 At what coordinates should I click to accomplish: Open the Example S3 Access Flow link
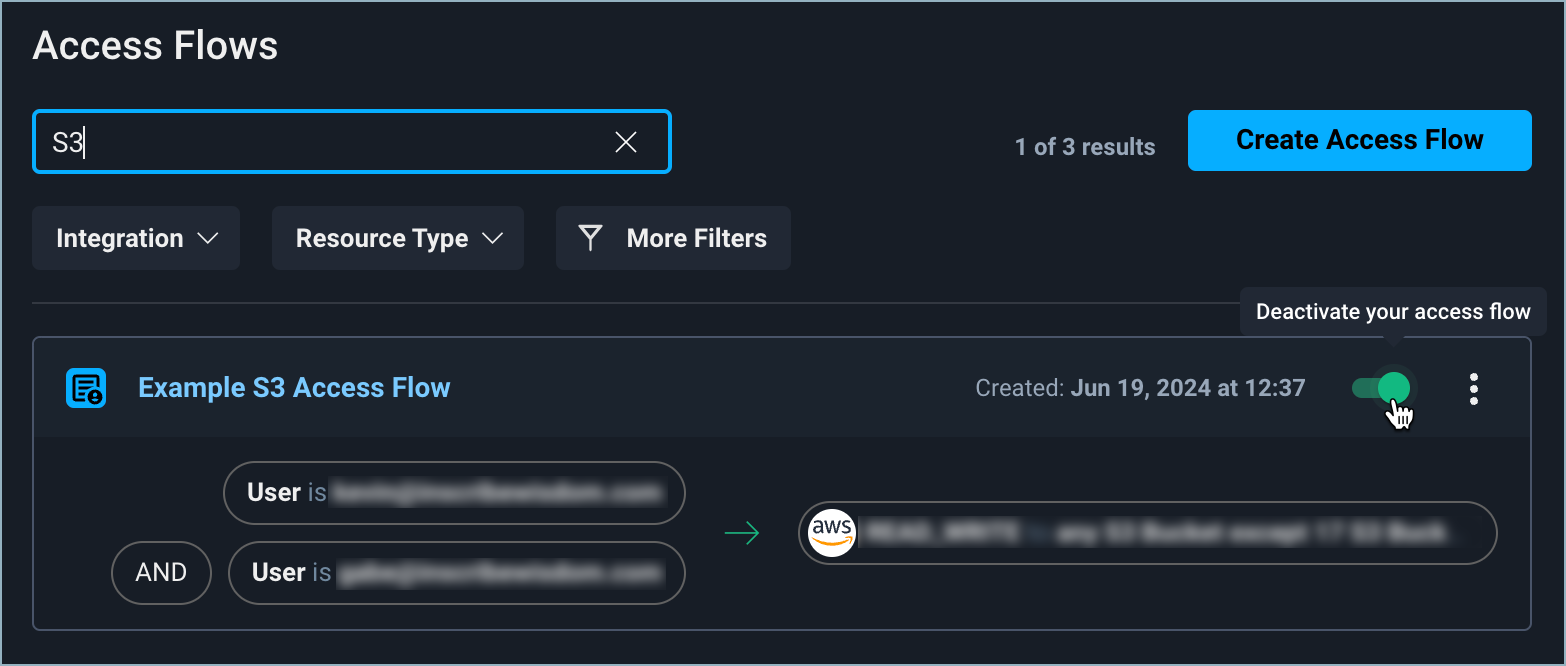tap(294, 388)
